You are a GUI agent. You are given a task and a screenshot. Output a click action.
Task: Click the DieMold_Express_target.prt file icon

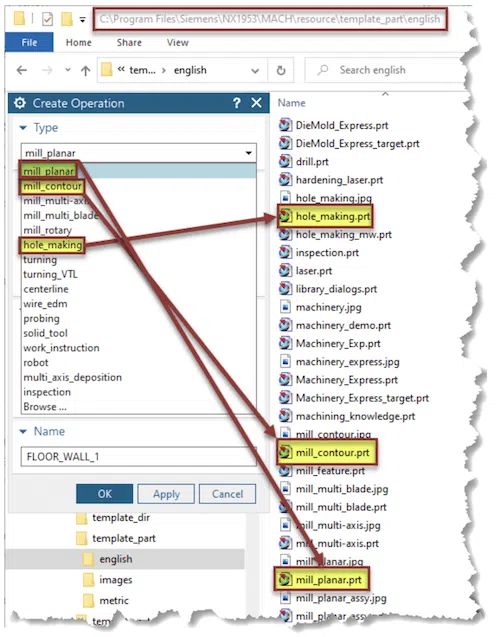285,143
